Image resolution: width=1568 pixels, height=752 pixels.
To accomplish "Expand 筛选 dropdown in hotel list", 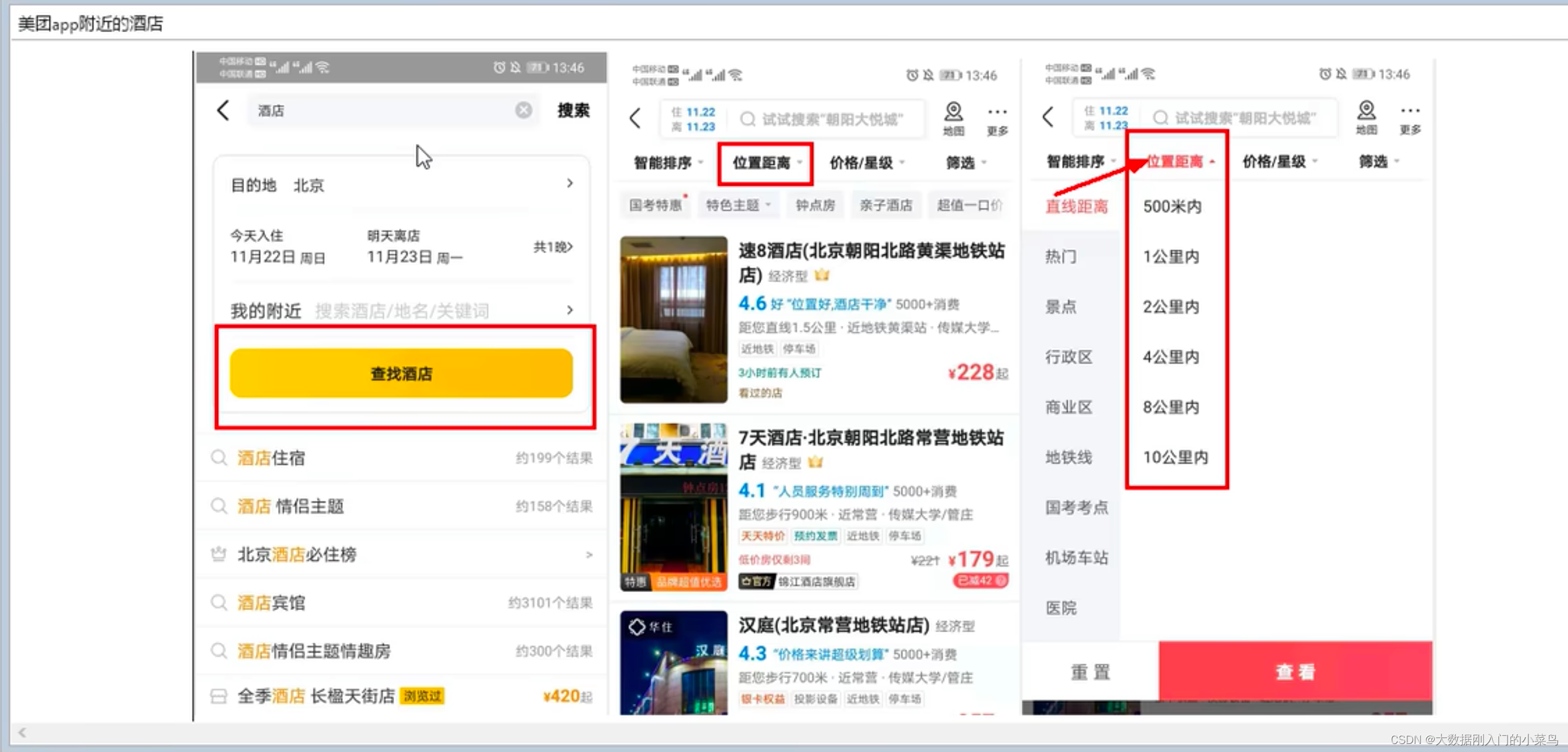I will click(x=967, y=163).
